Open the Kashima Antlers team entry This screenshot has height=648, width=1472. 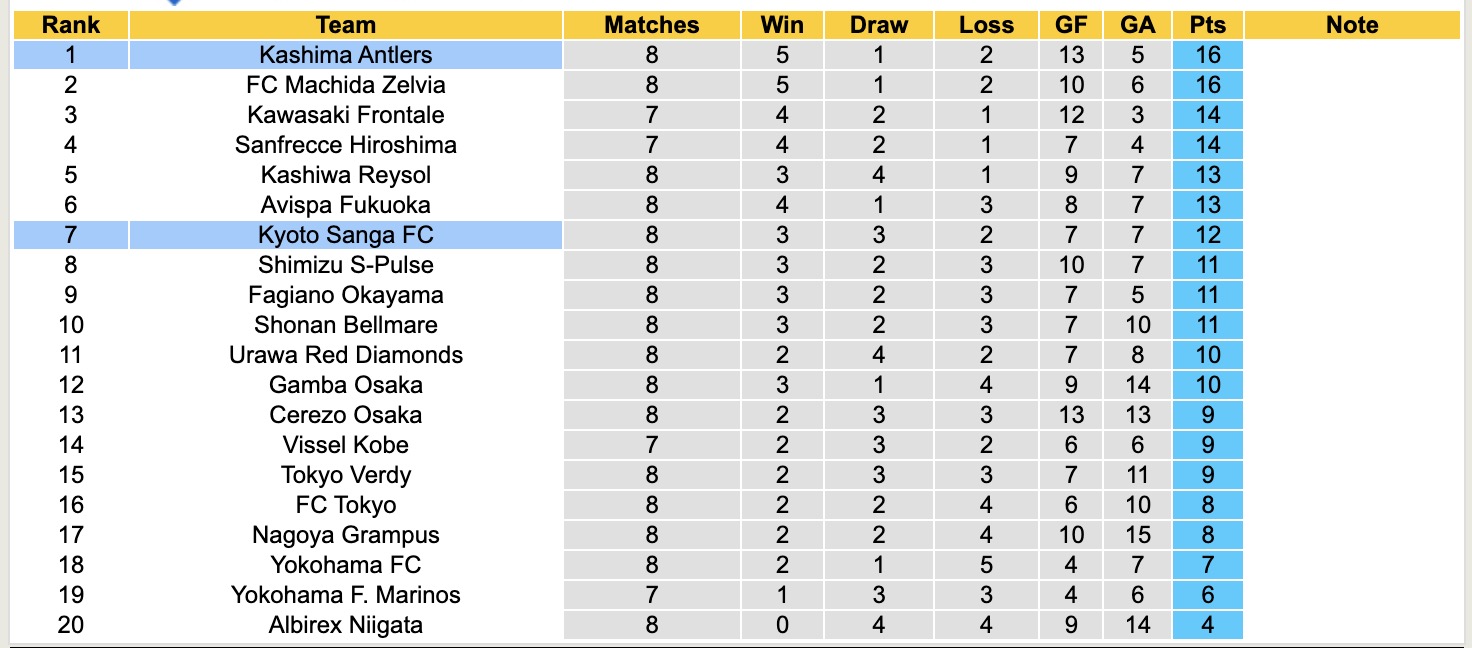coord(345,55)
